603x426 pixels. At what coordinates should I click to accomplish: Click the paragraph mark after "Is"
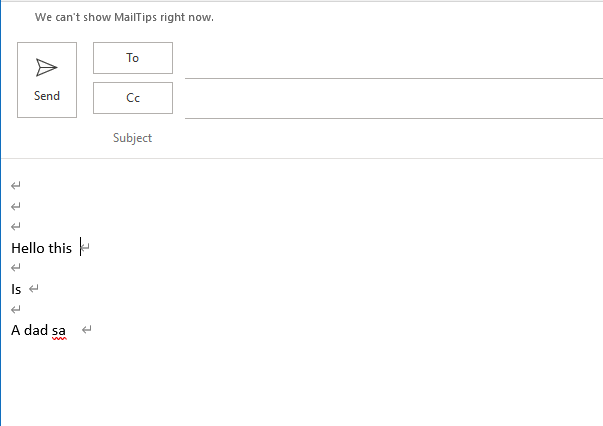pyautogui.click(x=34, y=289)
